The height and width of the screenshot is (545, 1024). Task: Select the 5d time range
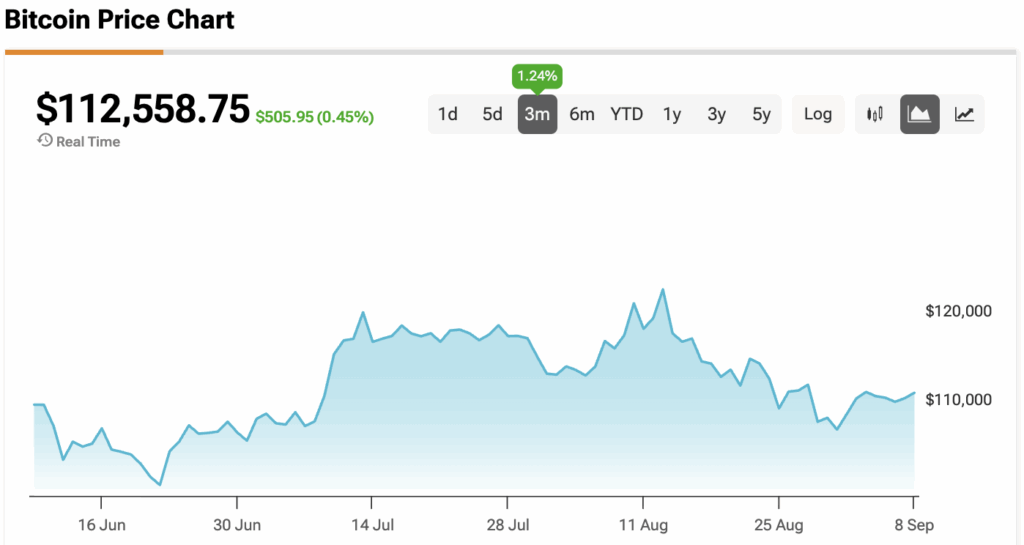point(492,114)
